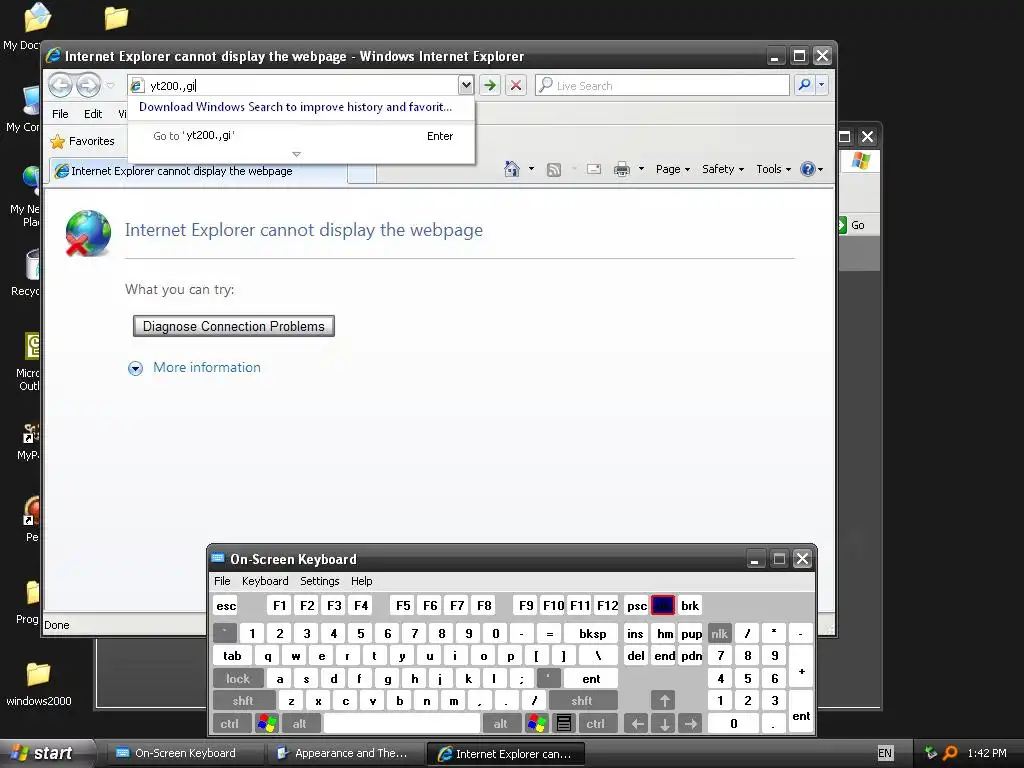Expand More information on error page

click(x=195, y=368)
